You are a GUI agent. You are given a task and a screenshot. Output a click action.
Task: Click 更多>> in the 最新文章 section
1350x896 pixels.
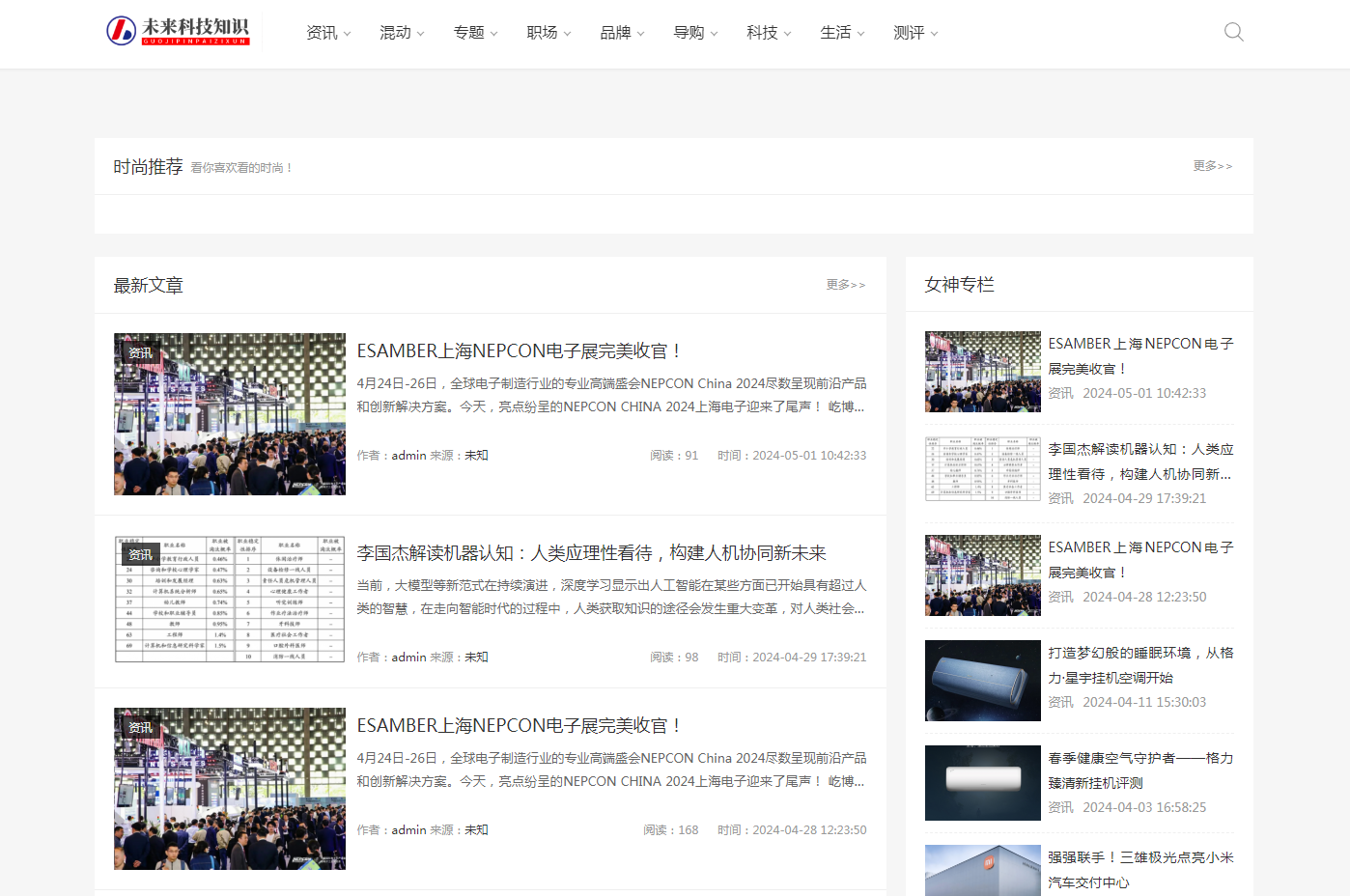pyautogui.click(x=846, y=285)
